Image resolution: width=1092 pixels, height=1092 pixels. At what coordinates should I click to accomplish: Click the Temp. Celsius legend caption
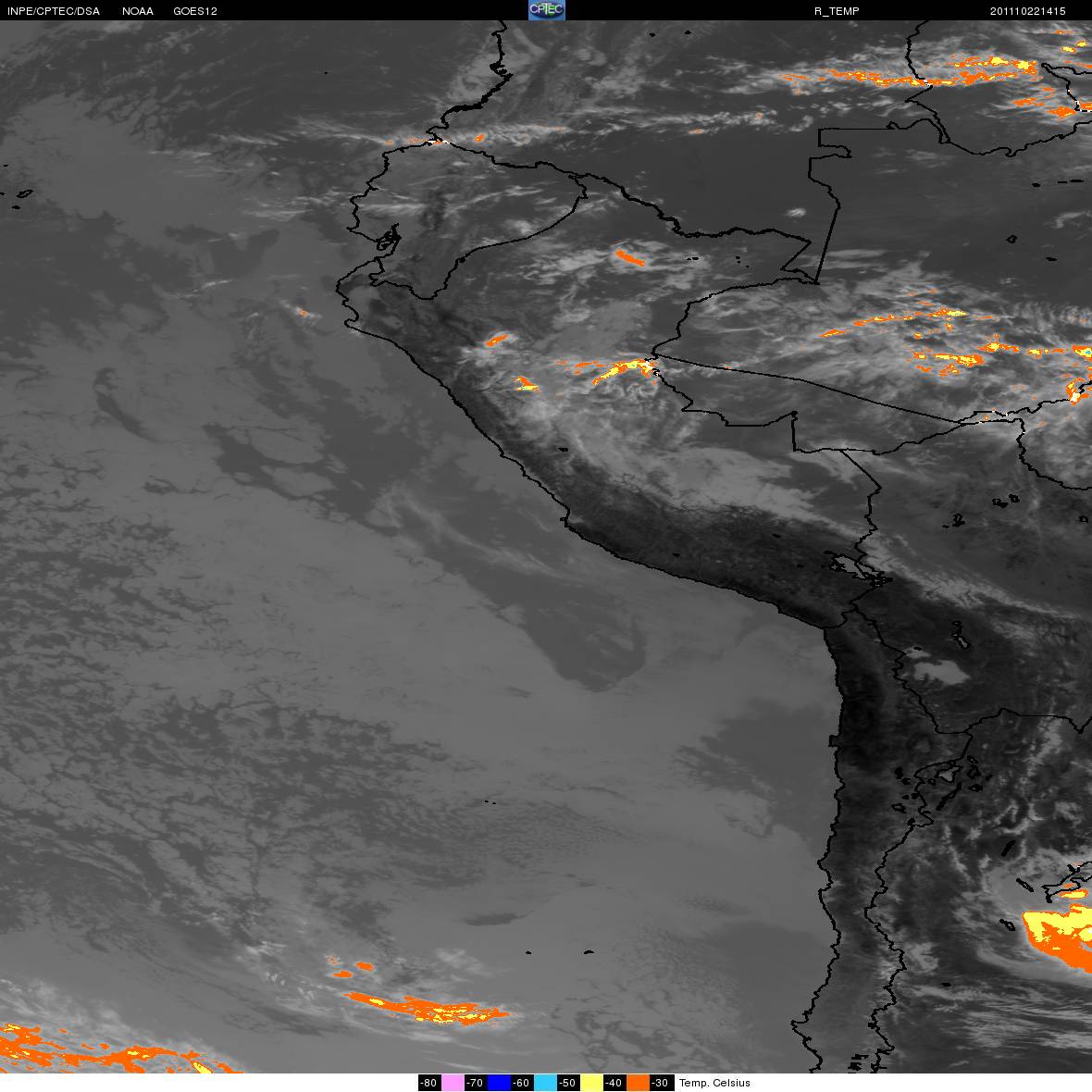pyautogui.click(x=714, y=1083)
